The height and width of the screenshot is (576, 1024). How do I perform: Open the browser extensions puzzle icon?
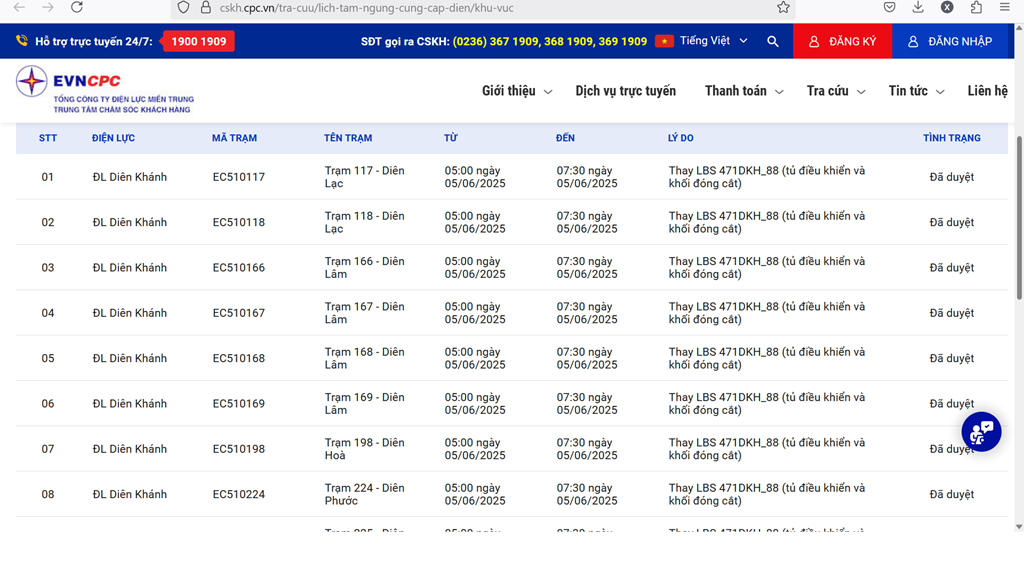point(976,7)
